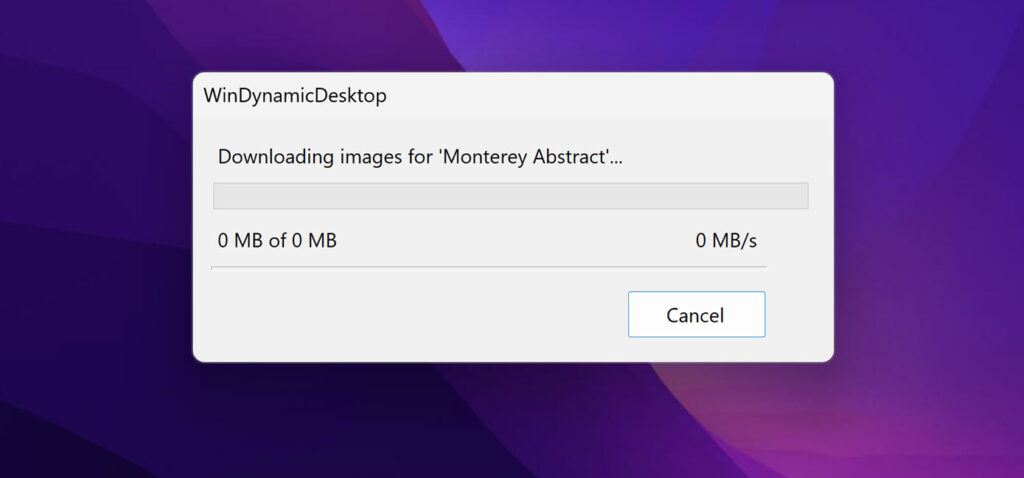Click the empty download progress bar
The image size is (1024, 478).
[x=511, y=196]
